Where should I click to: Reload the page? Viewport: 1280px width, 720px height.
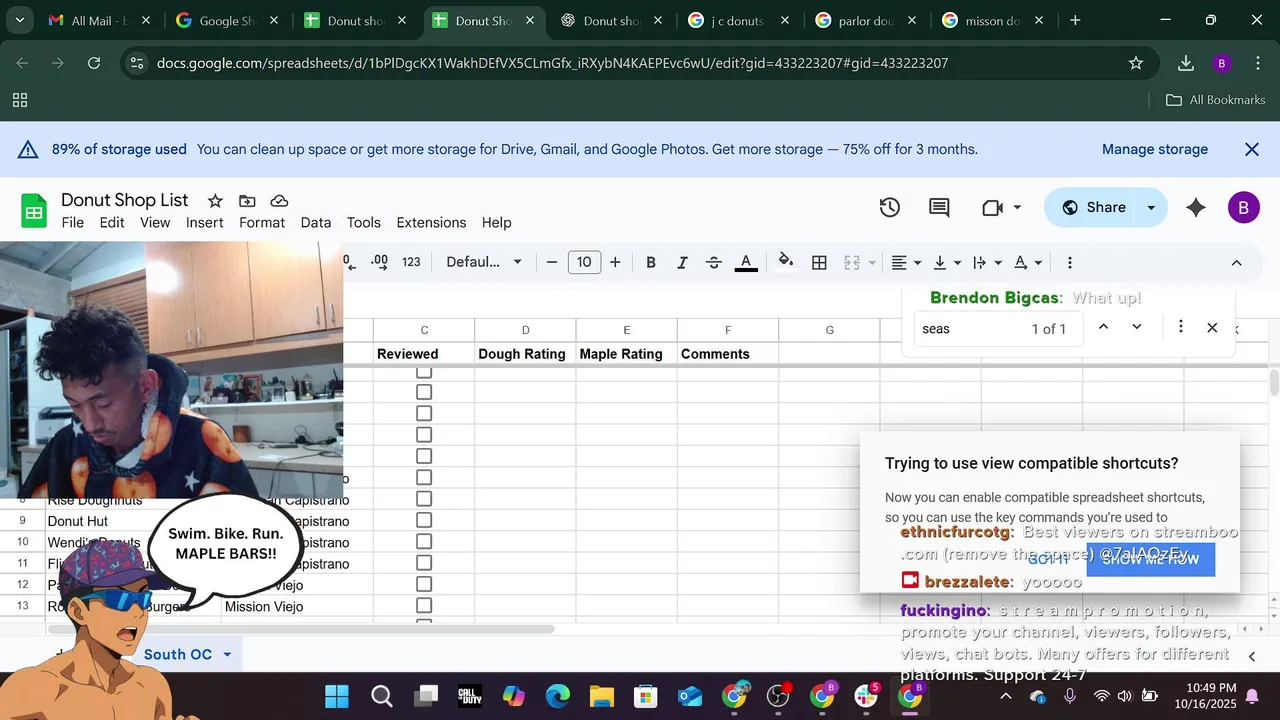point(94,63)
